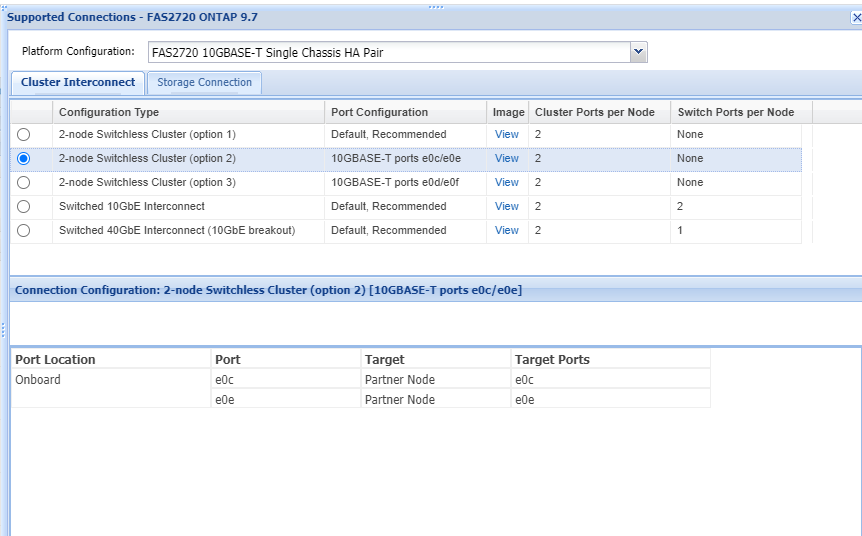Switch to the Cluster Interconnect tab
The width and height of the screenshot is (862, 536).
(78, 83)
